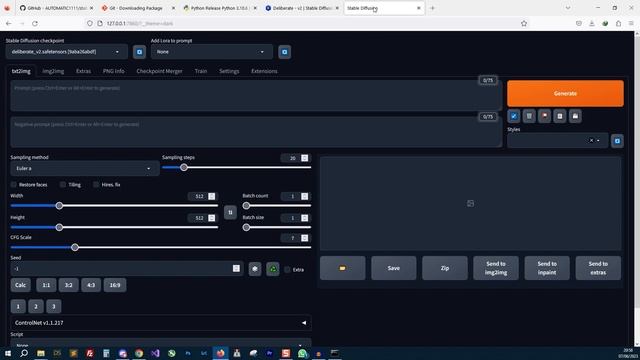Switch to the img2img tab

tap(53, 71)
